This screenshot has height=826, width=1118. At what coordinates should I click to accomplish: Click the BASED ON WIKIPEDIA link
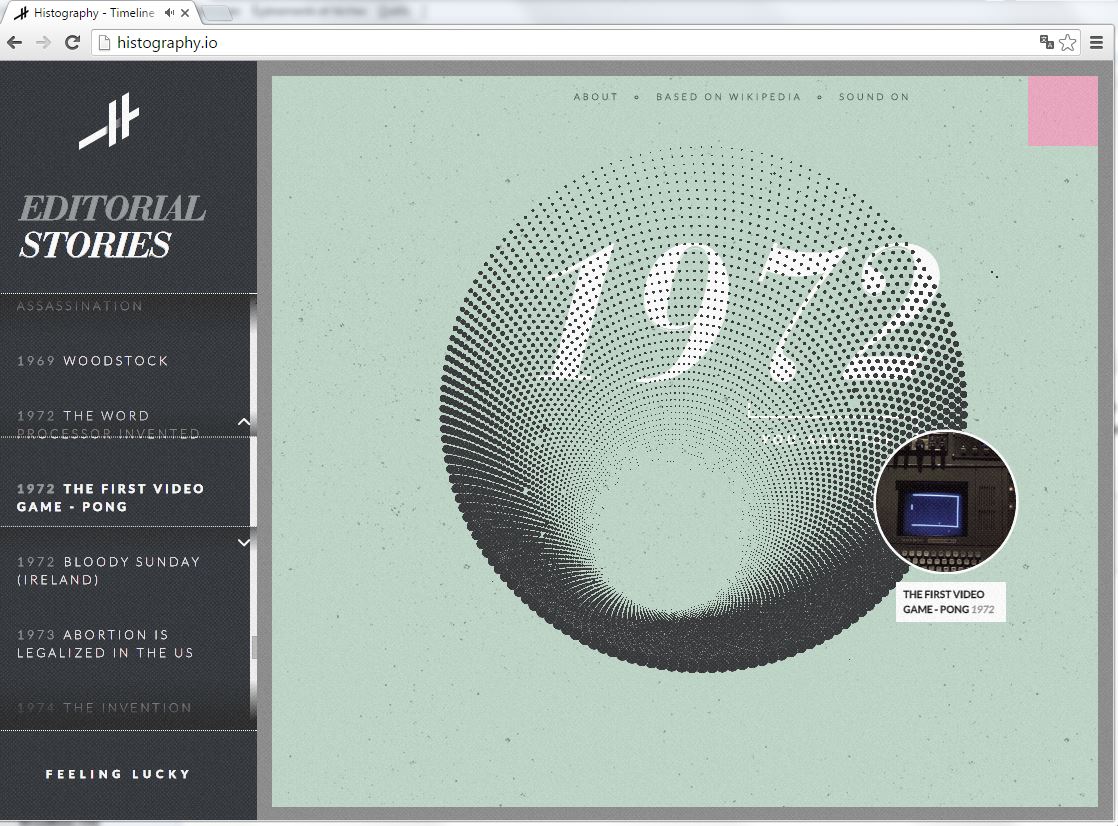click(x=728, y=97)
